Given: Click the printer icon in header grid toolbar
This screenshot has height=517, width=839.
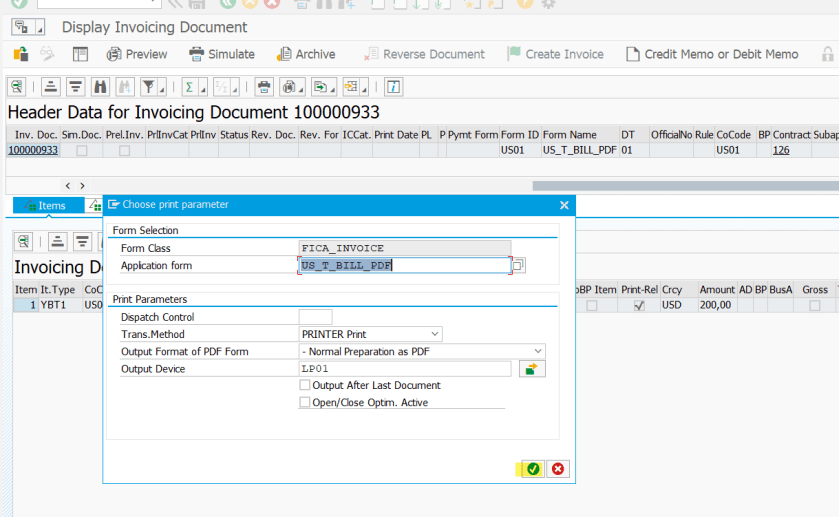Looking at the screenshot, I should point(263,86).
